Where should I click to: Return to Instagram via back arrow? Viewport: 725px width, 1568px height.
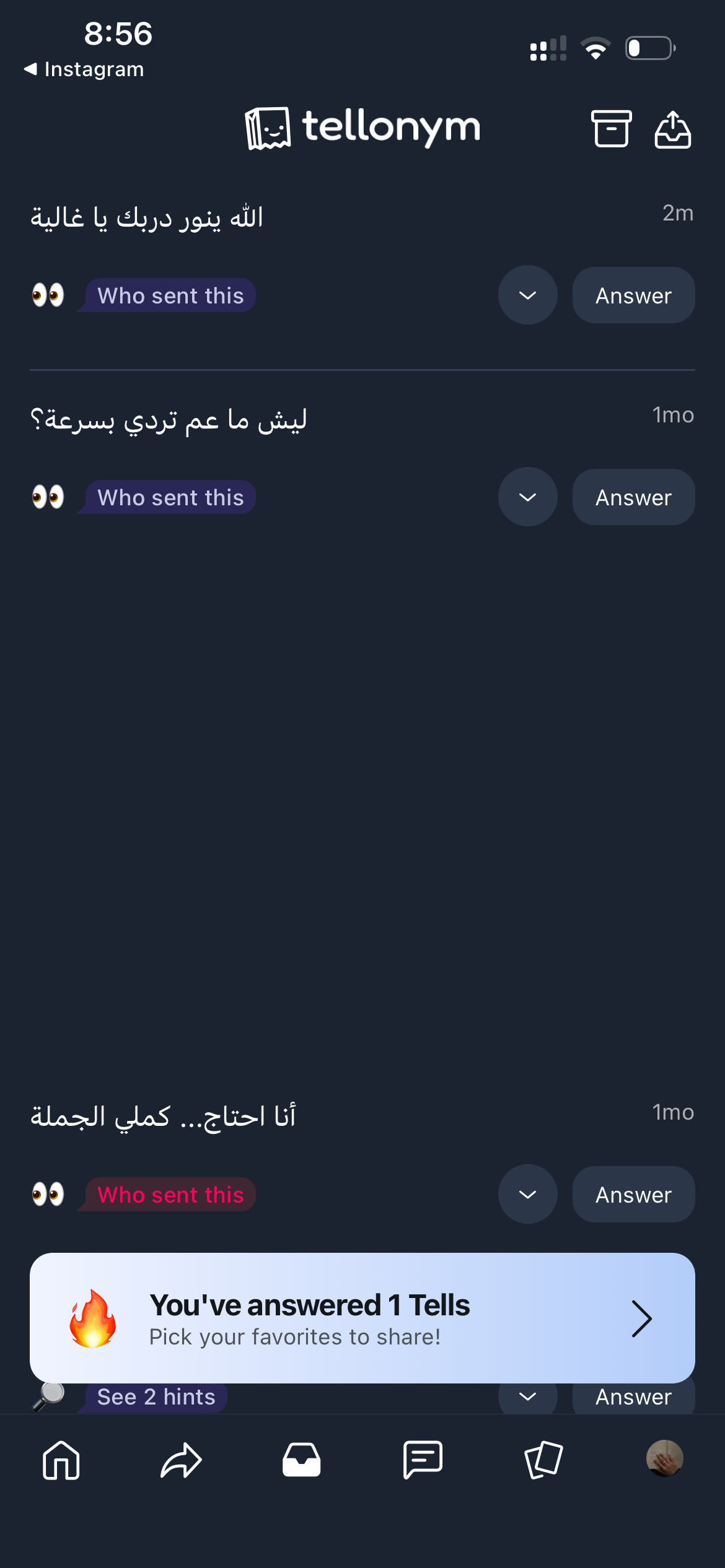click(84, 69)
